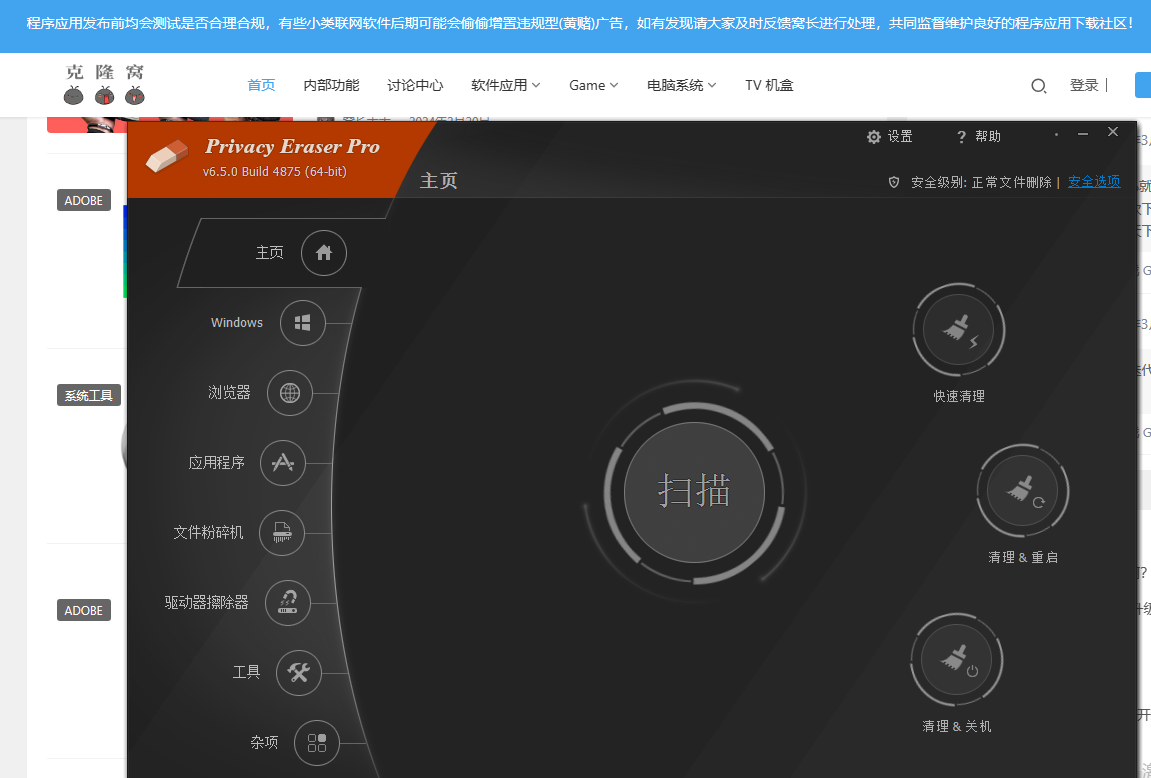Click the Quick Clean broom icon

tap(959, 330)
